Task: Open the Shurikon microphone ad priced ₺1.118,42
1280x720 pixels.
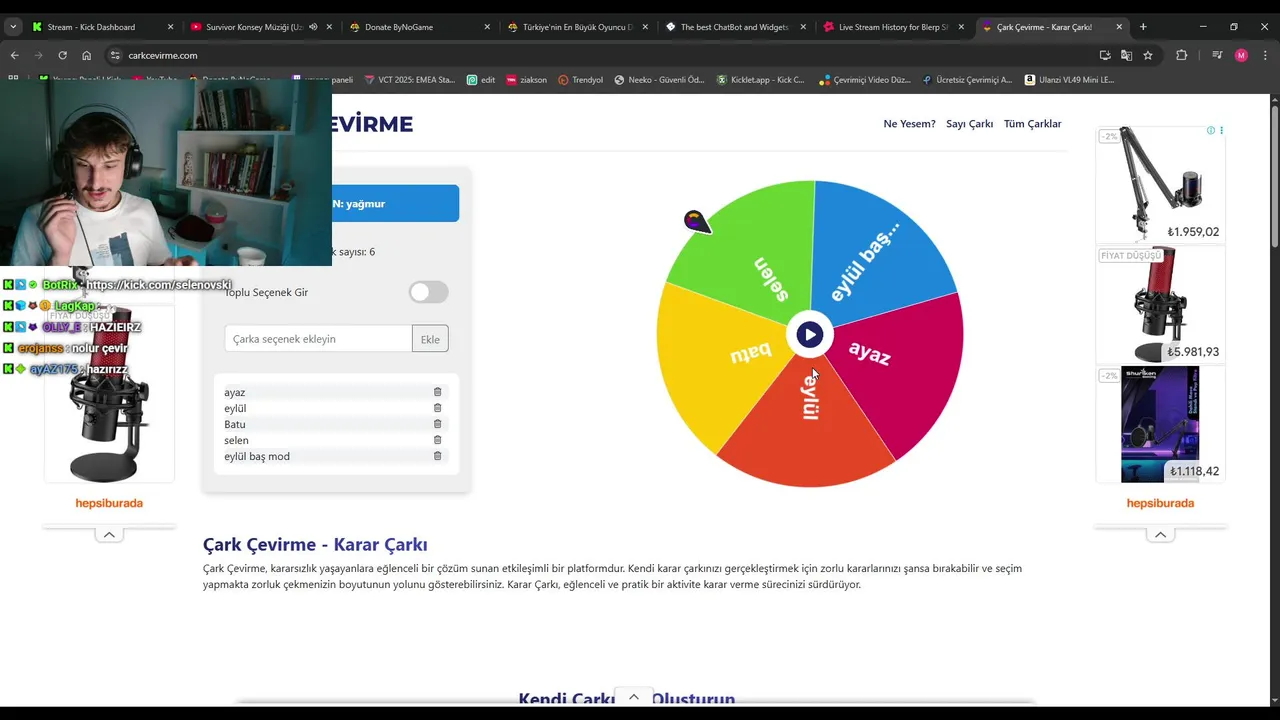Action: (x=1160, y=424)
